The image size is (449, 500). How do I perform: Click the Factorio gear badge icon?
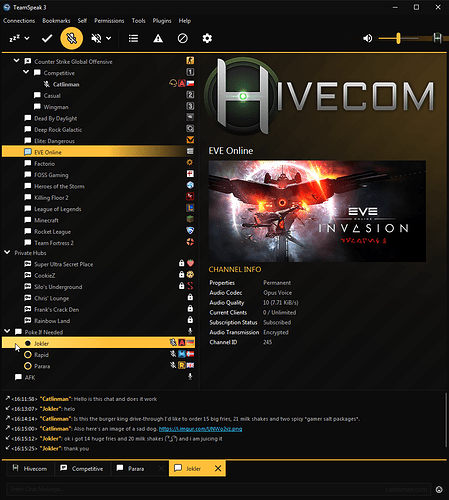coord(190,162)
